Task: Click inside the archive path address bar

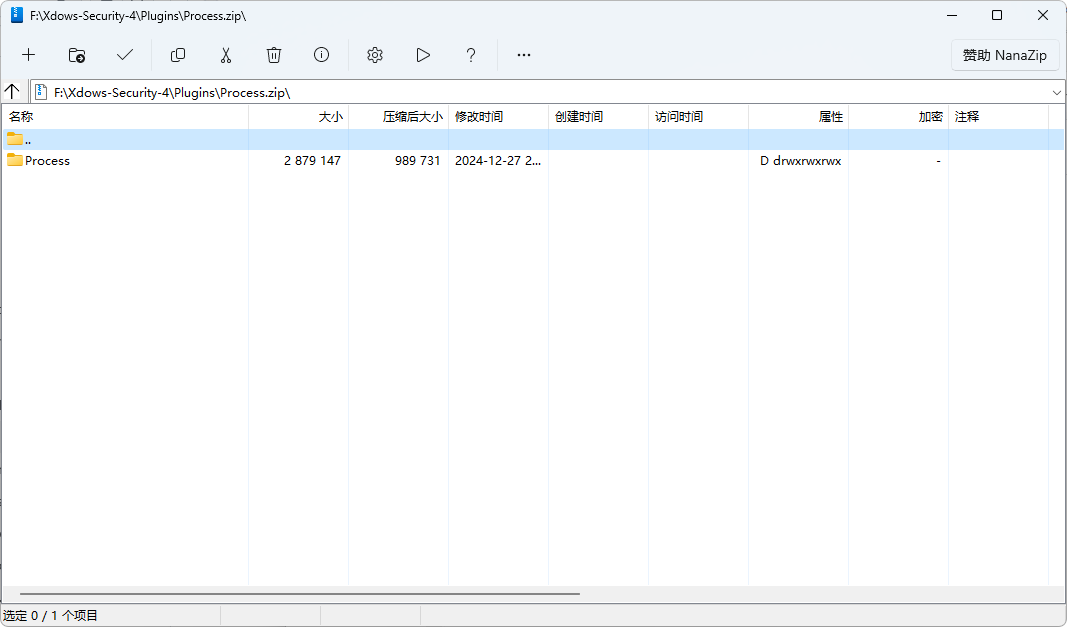Action: (x=400, y=91)
